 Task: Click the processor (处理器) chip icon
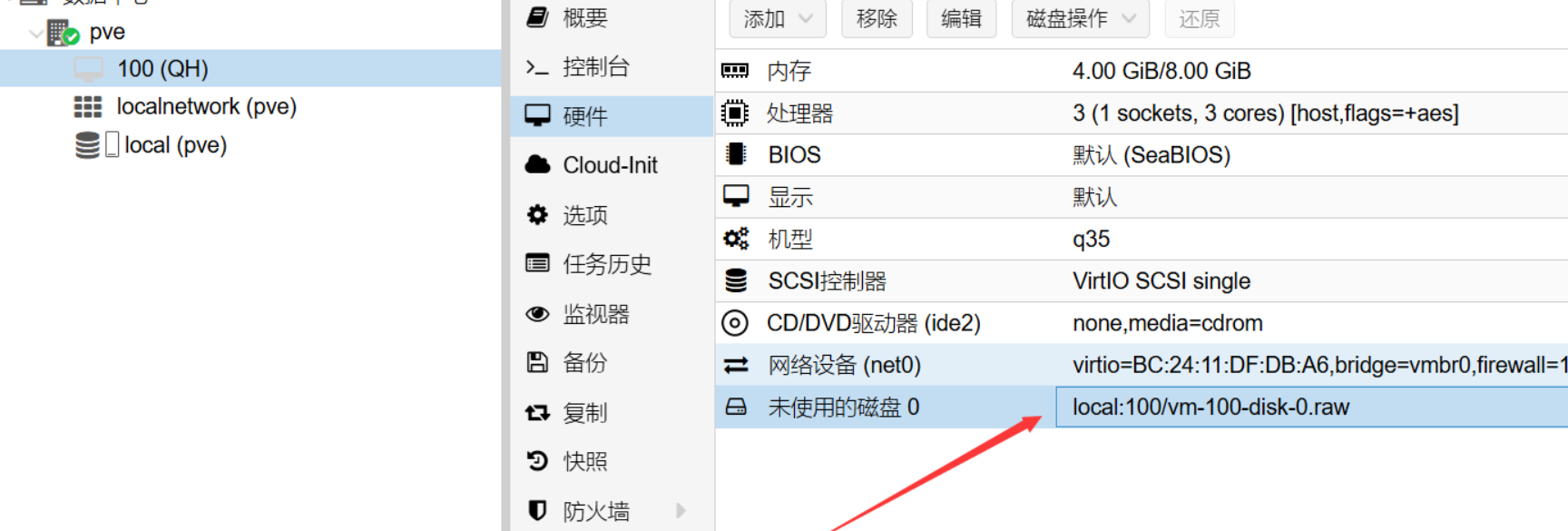735,113
